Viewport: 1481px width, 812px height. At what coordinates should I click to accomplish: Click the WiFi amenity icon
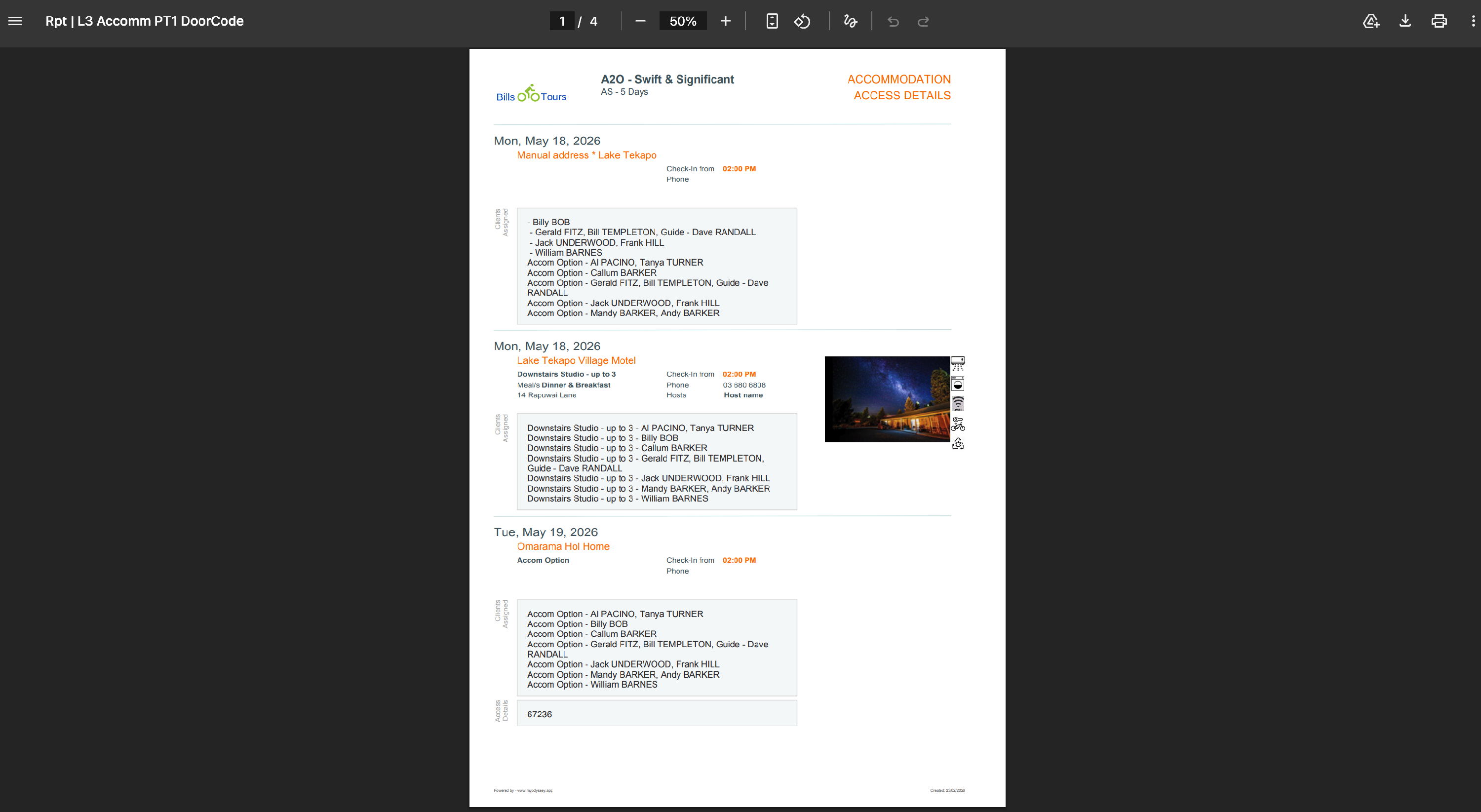pos(958,403)
